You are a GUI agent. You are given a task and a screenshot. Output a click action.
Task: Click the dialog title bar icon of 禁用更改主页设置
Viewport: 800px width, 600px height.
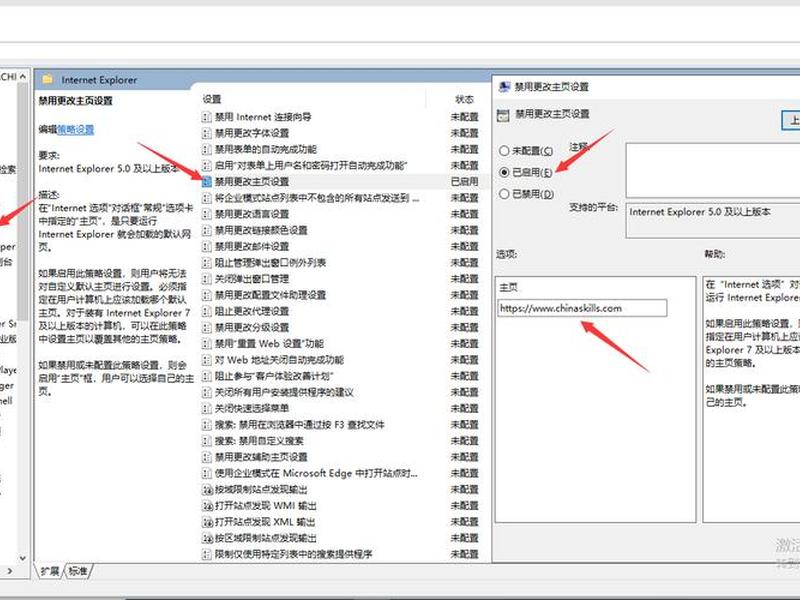coord(504,87)
